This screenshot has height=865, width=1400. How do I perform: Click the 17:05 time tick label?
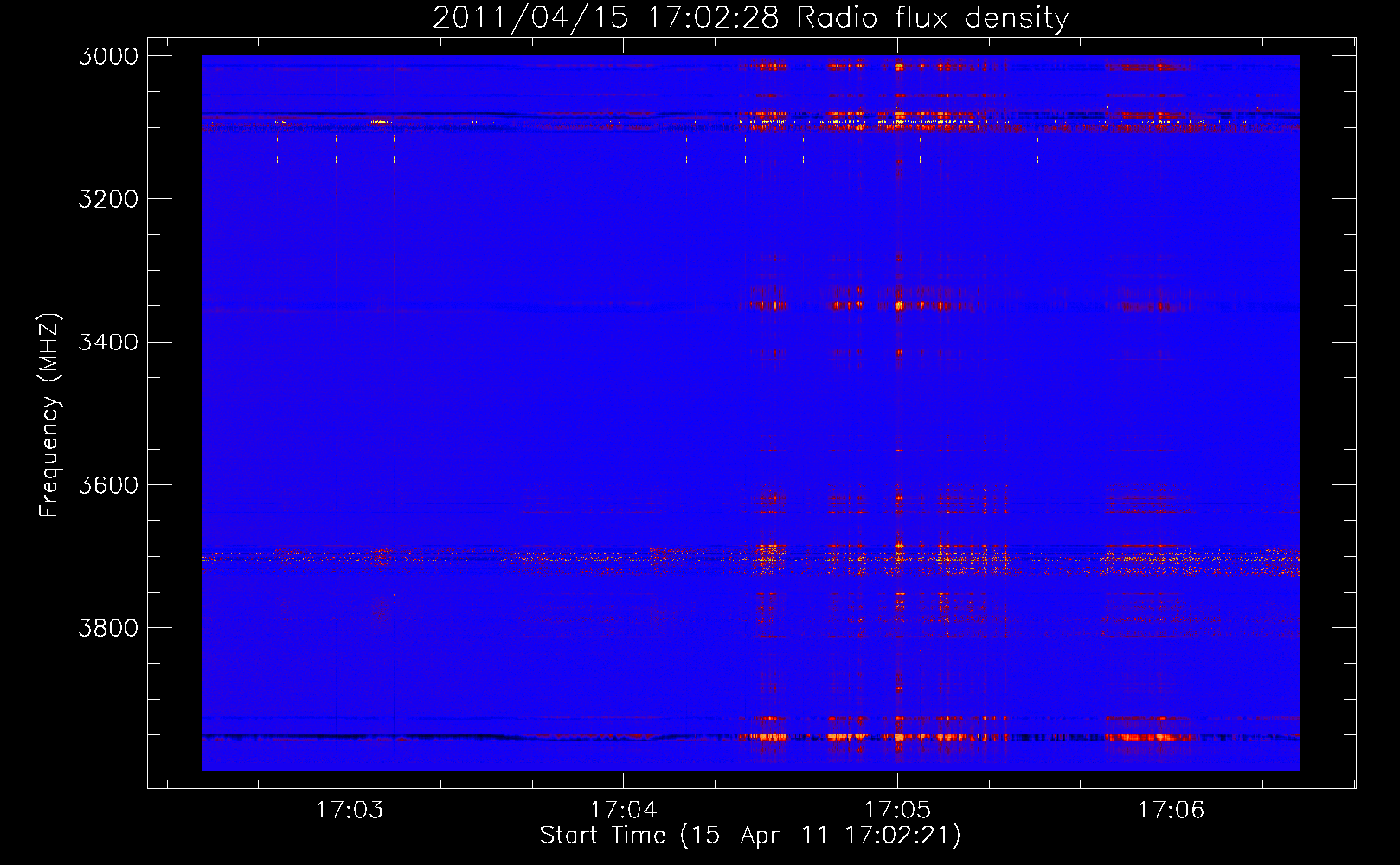click(897, 810)
